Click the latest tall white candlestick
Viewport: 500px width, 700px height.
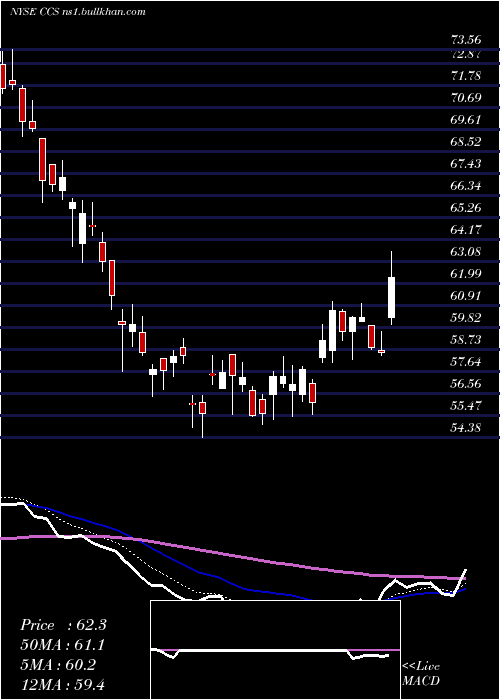pyautogui.click(x=392, y=288)
